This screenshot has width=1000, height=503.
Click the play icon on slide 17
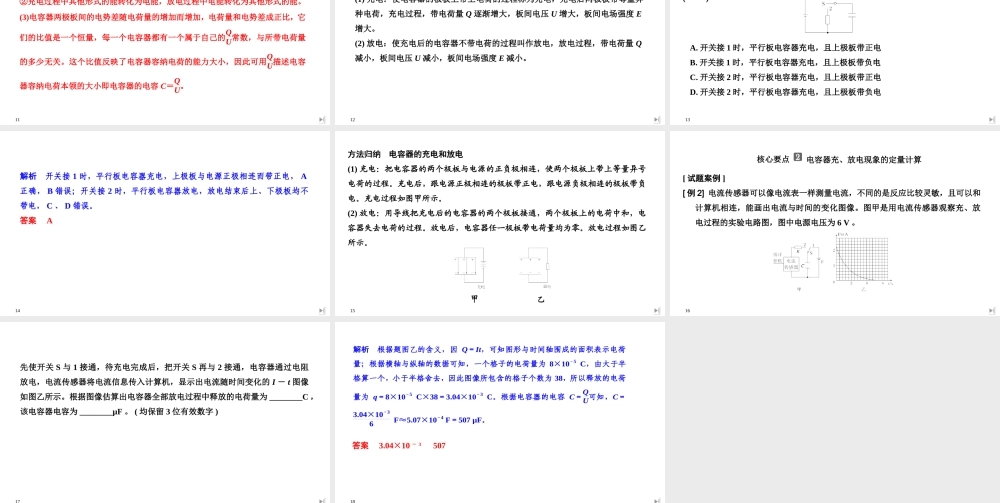[322, 500]
